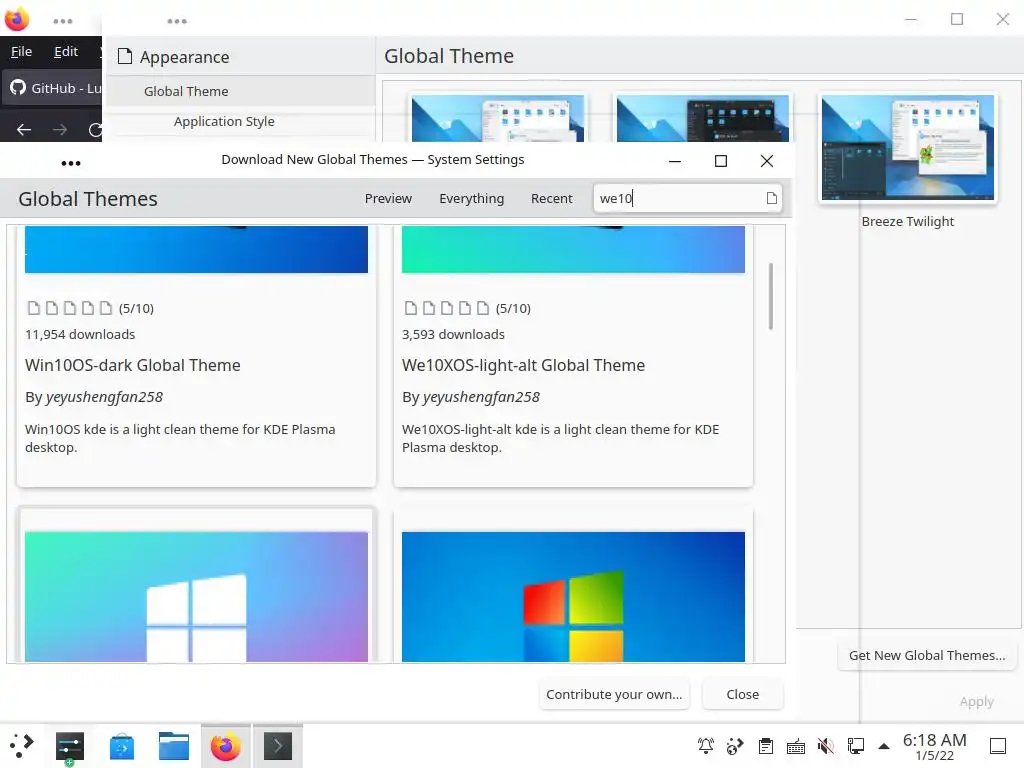This screenshot has width=1024, height=768.
Task: Click Show Desktop icon in the taskbar
Action: [997, 746]
